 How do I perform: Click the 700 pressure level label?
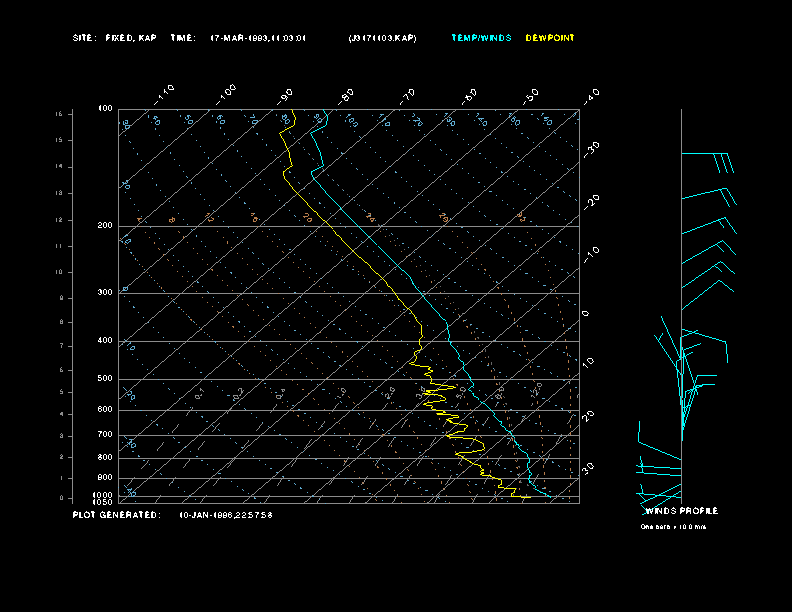pyautogui.click(x=105, y=434)
